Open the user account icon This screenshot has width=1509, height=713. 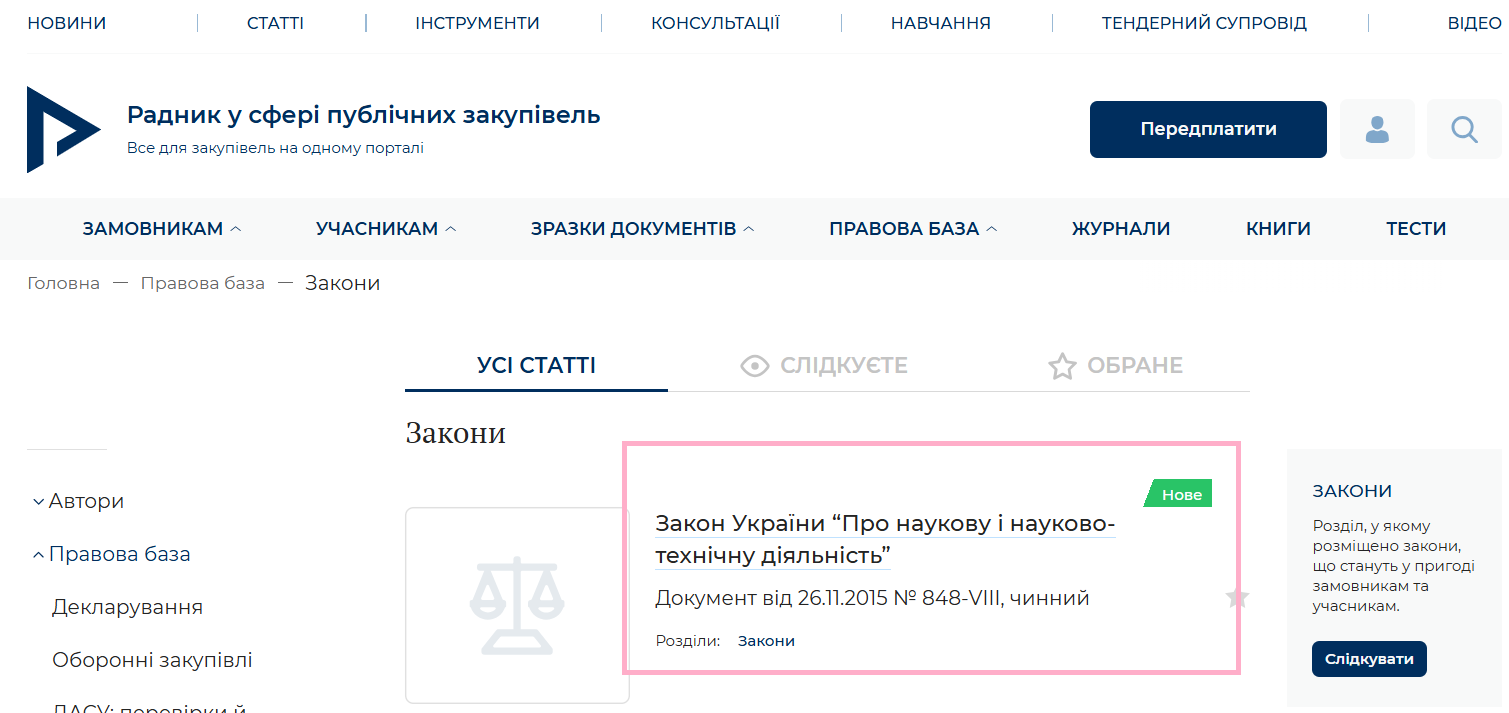1377,129
